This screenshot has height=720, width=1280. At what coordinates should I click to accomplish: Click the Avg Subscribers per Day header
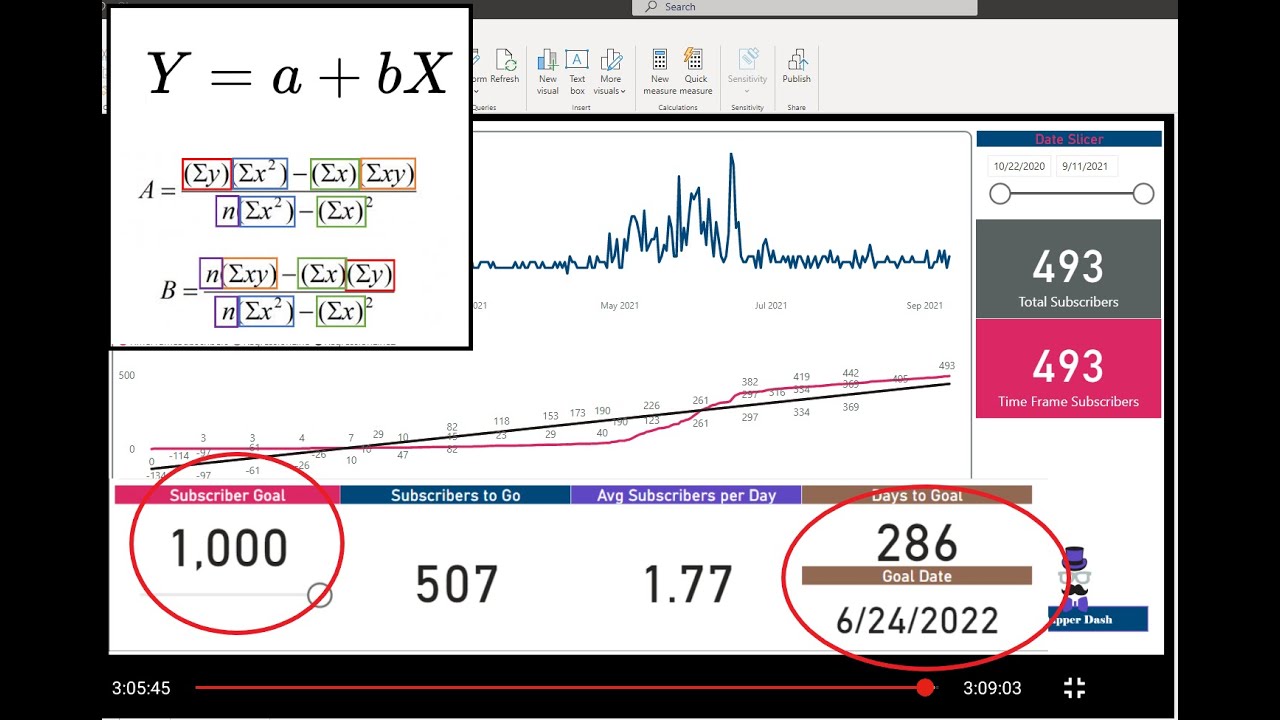686,495
